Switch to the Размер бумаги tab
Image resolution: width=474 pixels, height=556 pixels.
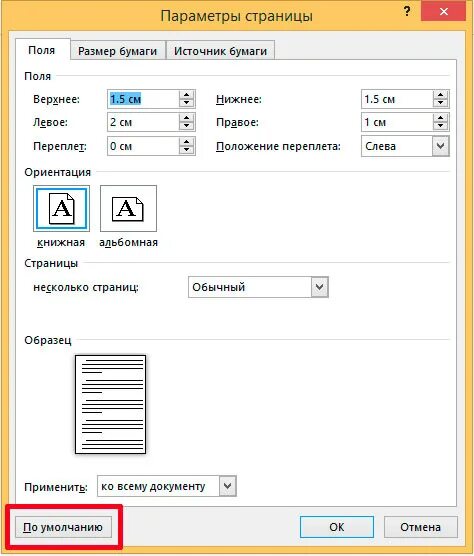click(x=118, y=51)
